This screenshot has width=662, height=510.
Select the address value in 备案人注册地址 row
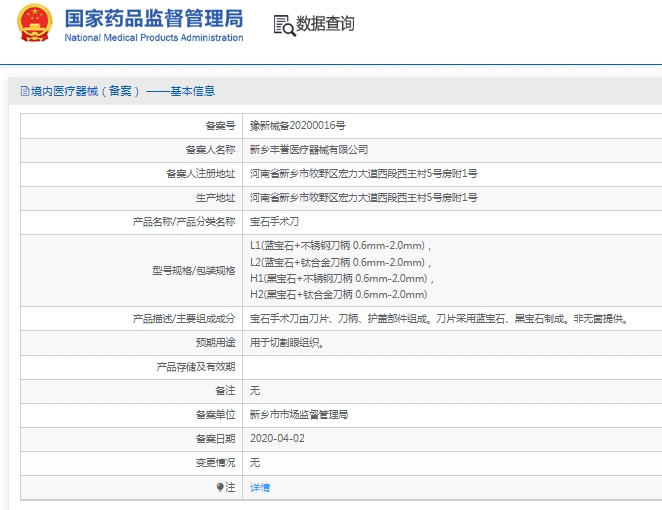(x=364, y=174)
